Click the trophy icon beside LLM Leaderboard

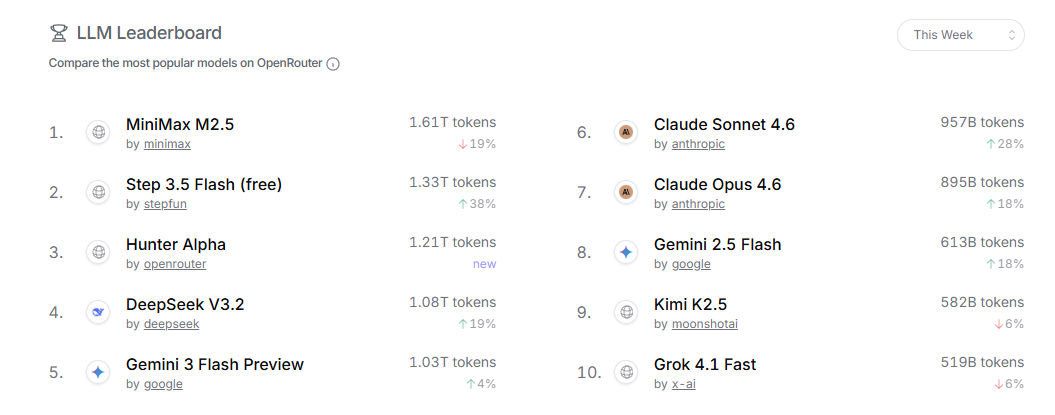point(59,34)
